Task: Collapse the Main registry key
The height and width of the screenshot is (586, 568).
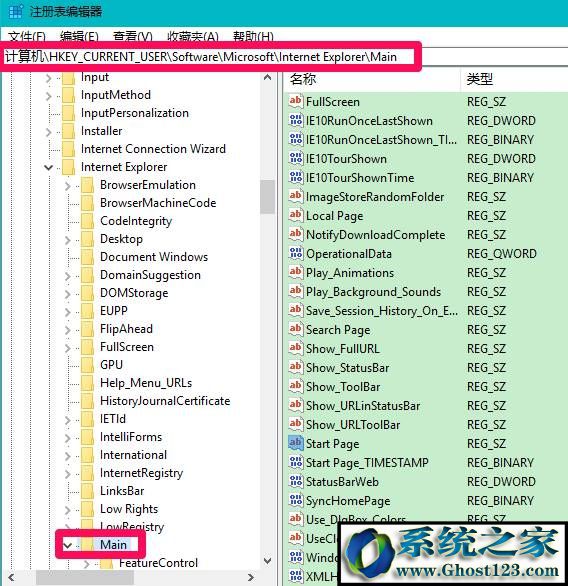Action: pyautogui.click(x=68, y=545)
